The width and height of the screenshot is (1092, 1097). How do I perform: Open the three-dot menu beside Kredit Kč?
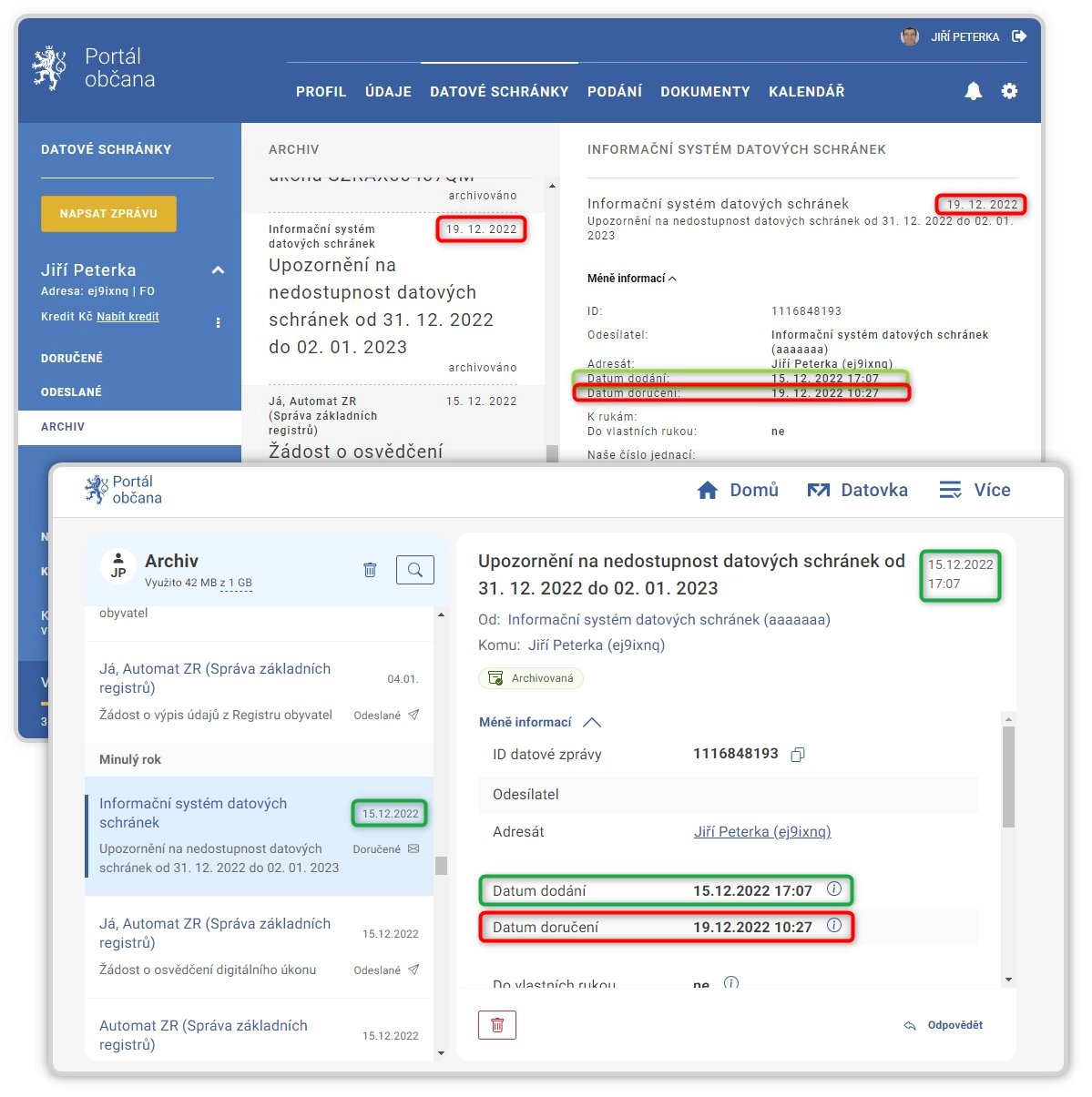pyautogui.click(x=218, y=322)
